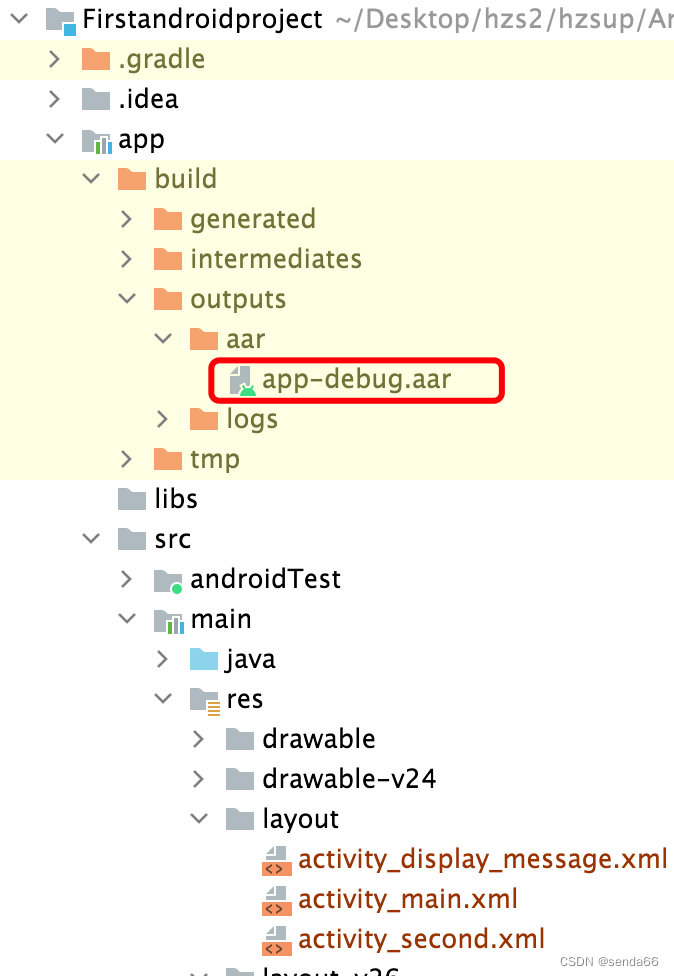This screenshot has height=976, width=674.
Task: Click the androidTest folder icon
Action: [168, 580]
